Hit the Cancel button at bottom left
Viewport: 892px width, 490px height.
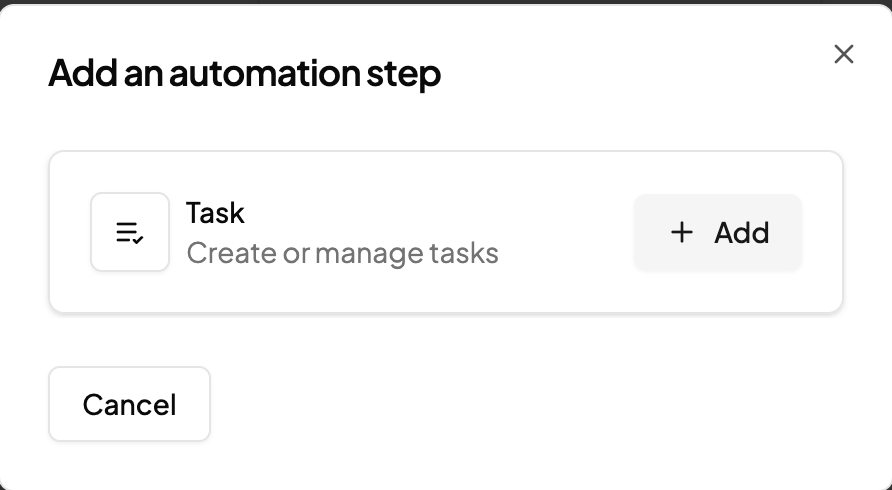click(x=129, y=404)
